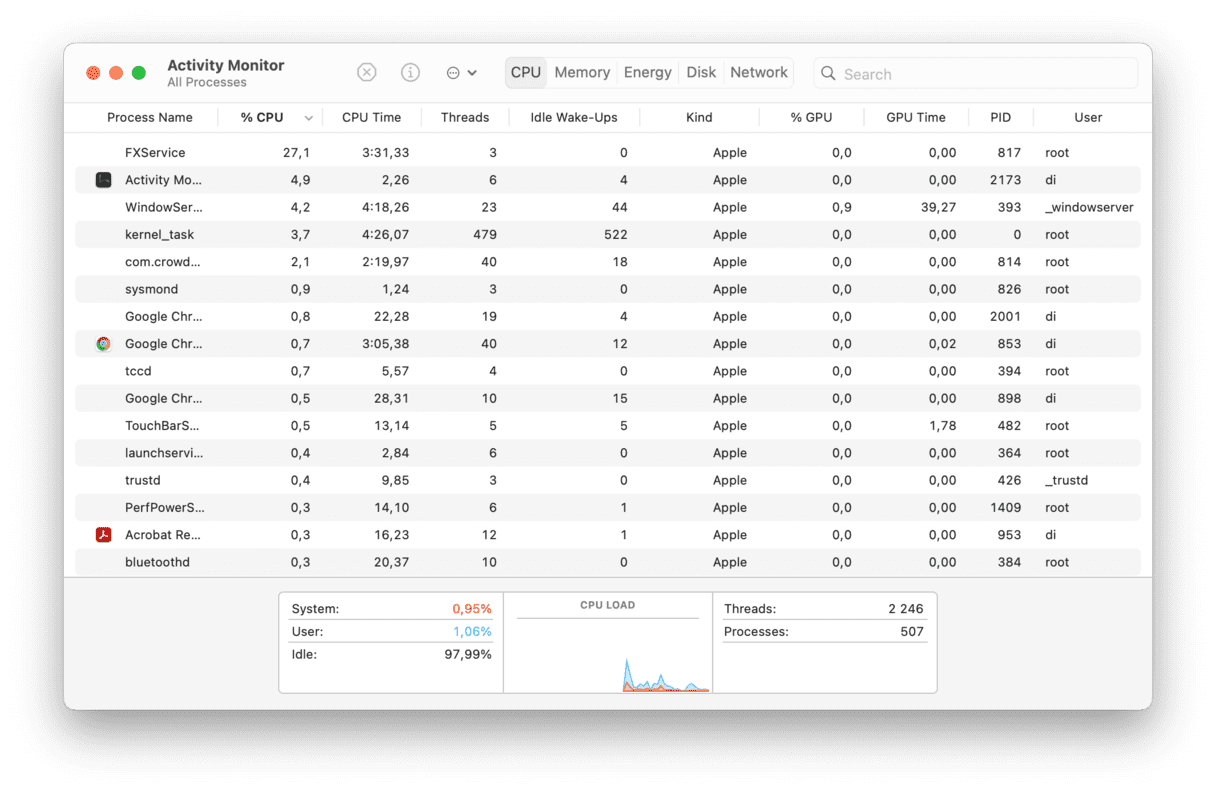The image size is (1216, 794).
Task: Select Google Chrome process with PID 2001
Action: point(608,317)
